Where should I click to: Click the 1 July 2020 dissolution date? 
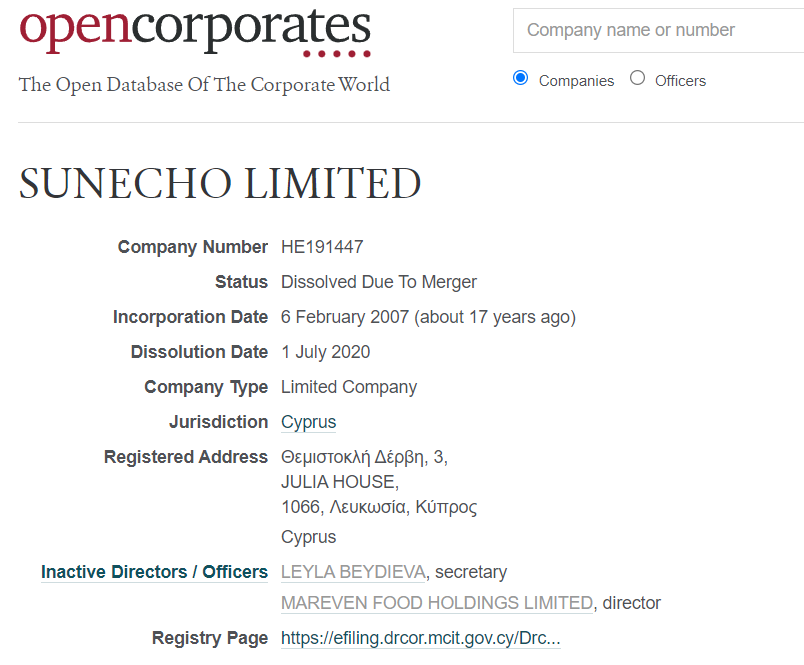325,352
